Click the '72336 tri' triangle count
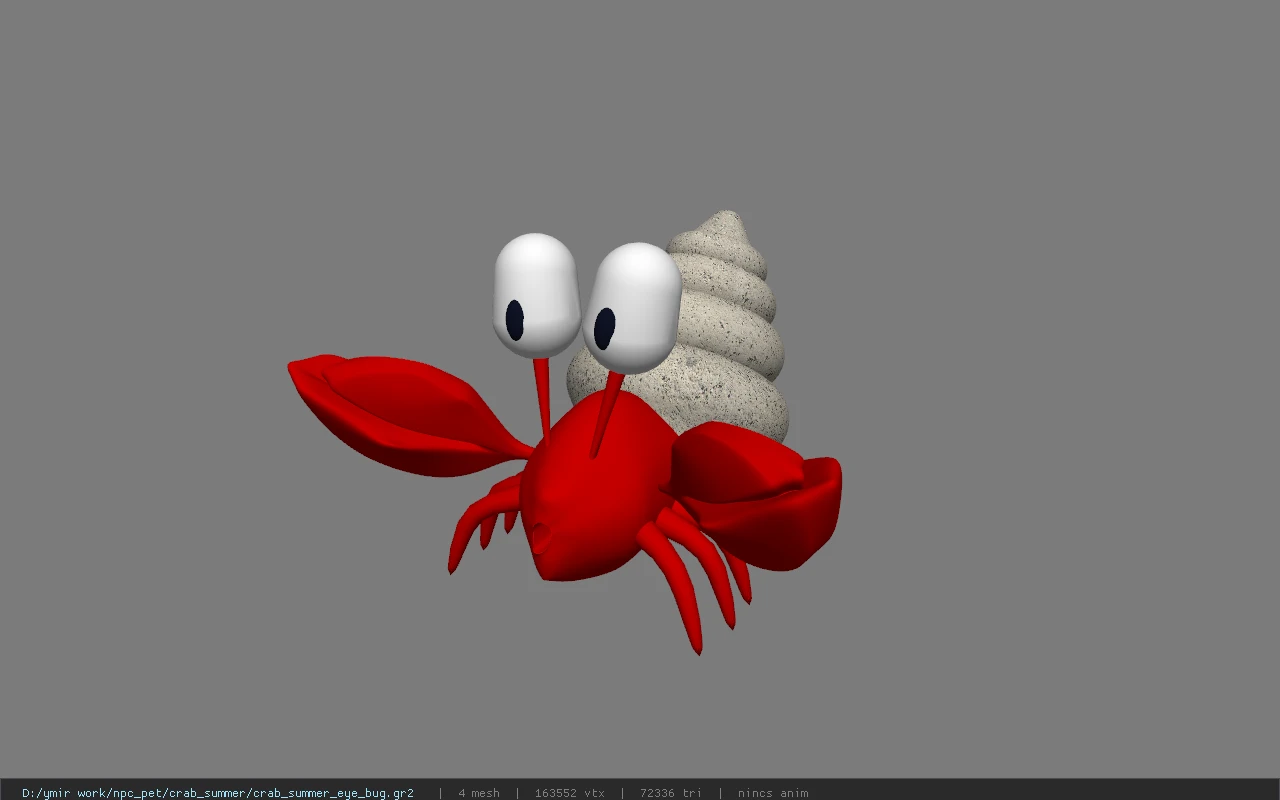Viewport: 1280px width, 800px height. [670, 793]
